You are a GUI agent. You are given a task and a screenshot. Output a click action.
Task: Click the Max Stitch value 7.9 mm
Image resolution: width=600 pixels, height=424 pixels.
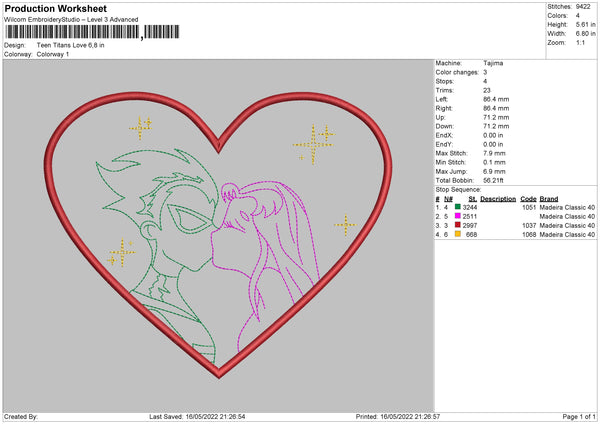(494, 153)
